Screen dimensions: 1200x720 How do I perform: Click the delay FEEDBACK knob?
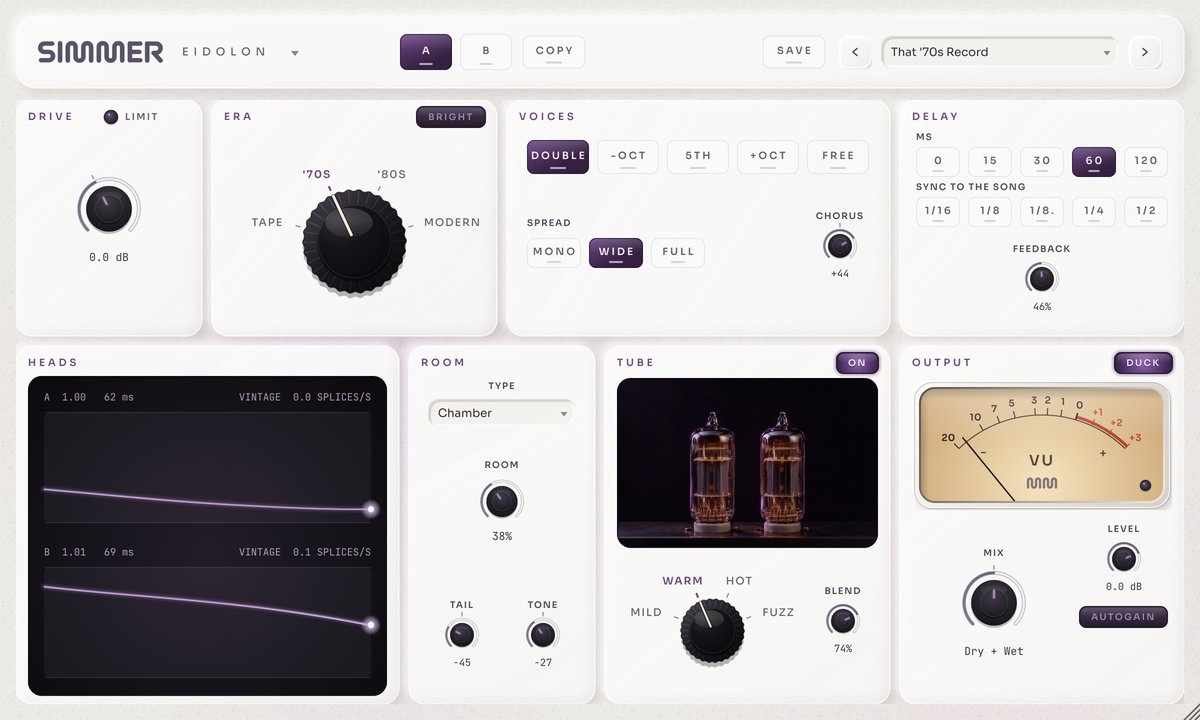tap(1042, 278)
